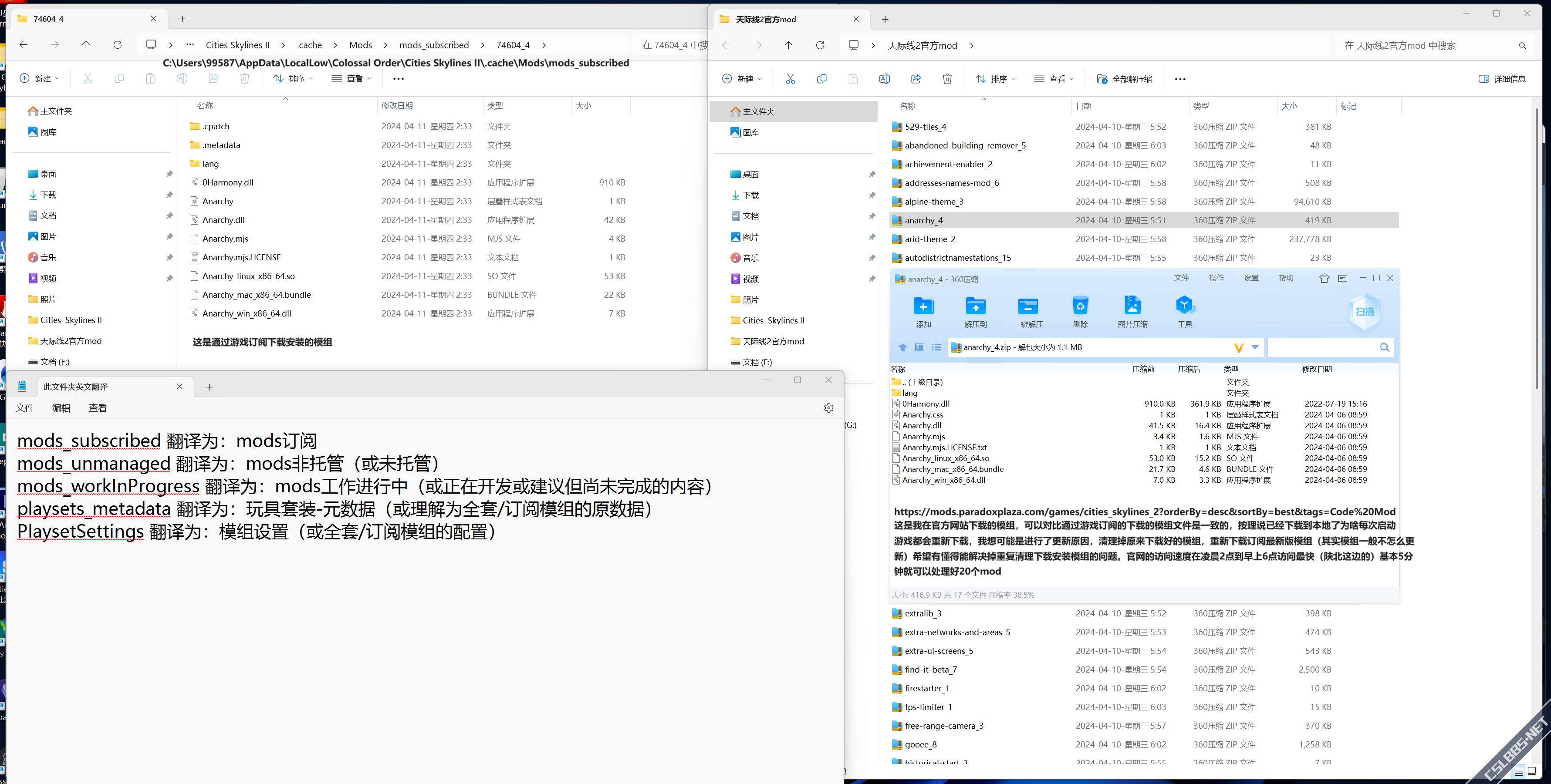Viewport: 1551px width, 784px height.
Task: Open 排序 dropdown in 天际线2官方mod window
Action: [995, 79]
